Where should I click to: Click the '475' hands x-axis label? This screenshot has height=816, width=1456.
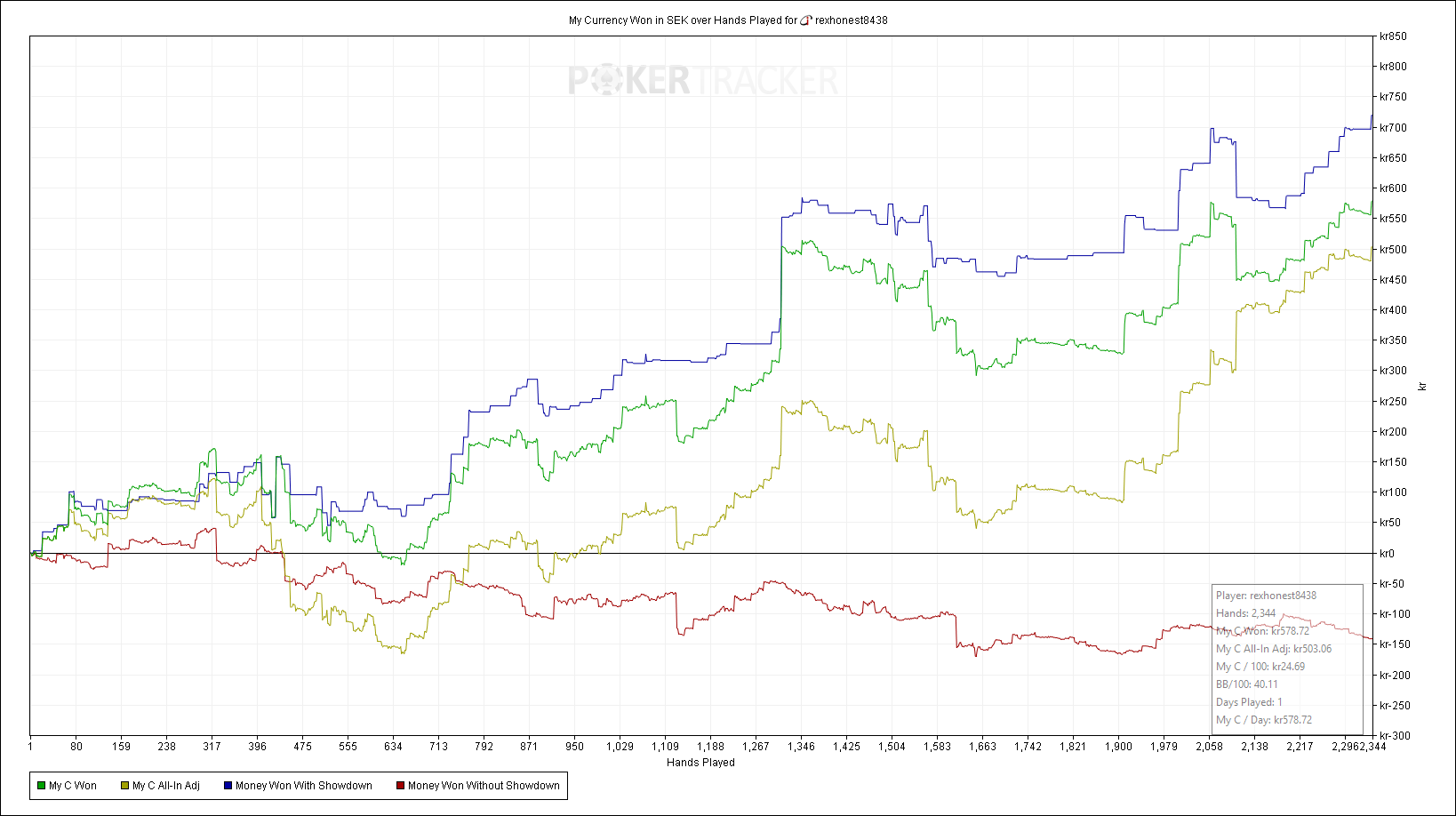pos(303,747)
